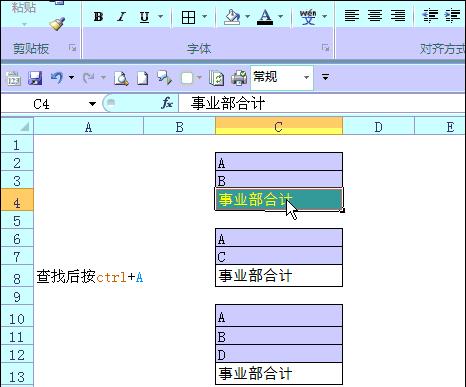Click cell C8 事业部合计
The image size is (466, 387).
279,276
